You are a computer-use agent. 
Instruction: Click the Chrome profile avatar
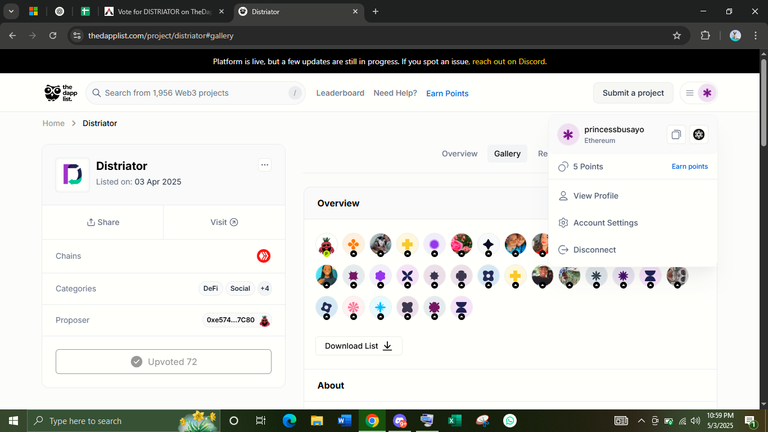[735, 35]
